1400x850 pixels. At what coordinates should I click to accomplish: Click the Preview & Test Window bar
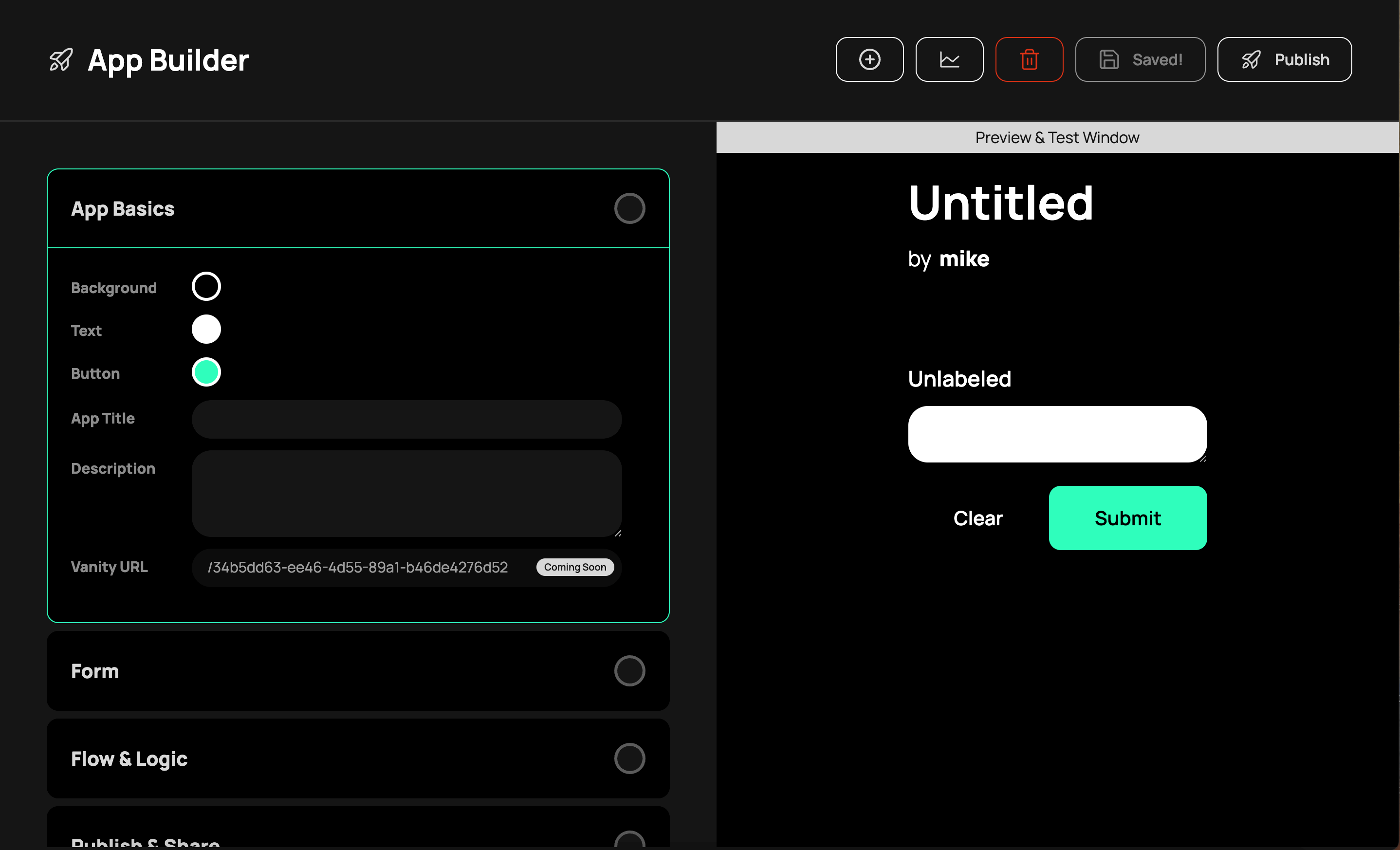[x=1057, y=137]
